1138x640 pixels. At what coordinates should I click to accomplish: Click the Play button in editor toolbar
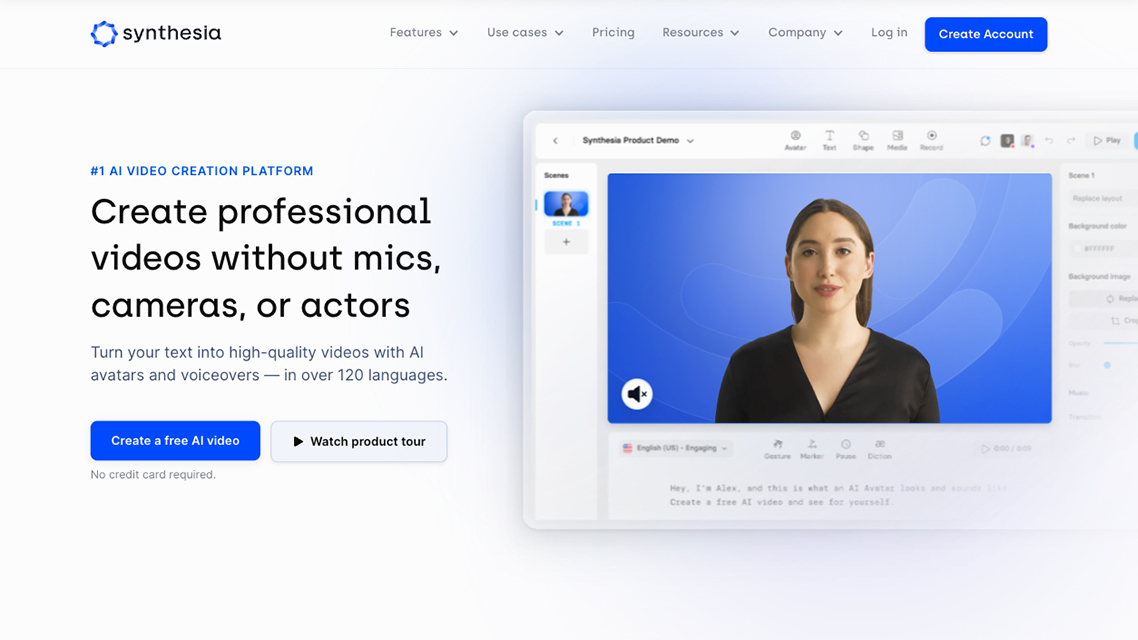click(1107, 140)
